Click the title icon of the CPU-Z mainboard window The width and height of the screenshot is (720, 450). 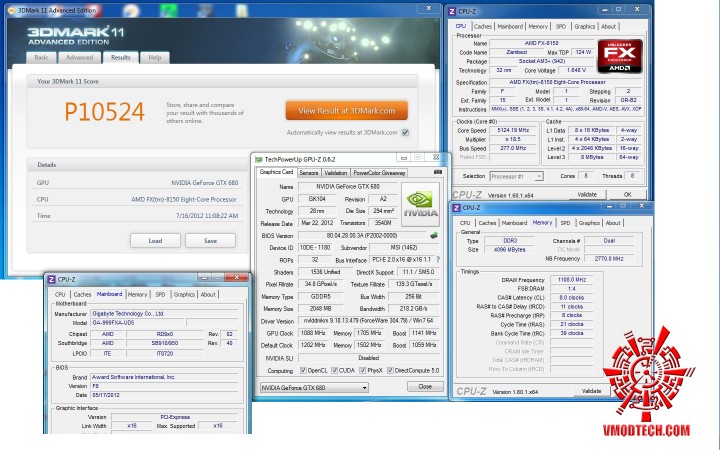tap(51, 279)
